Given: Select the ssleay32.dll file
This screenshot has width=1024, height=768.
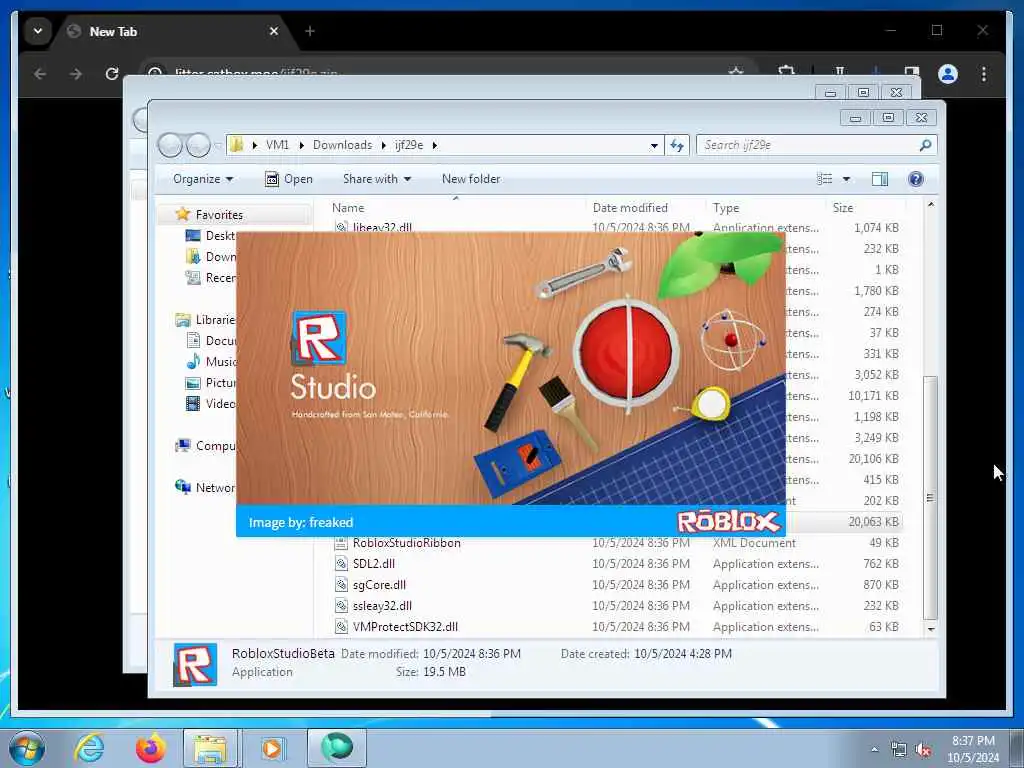Looking at the screenshot, I should click(x=382, y=605).
